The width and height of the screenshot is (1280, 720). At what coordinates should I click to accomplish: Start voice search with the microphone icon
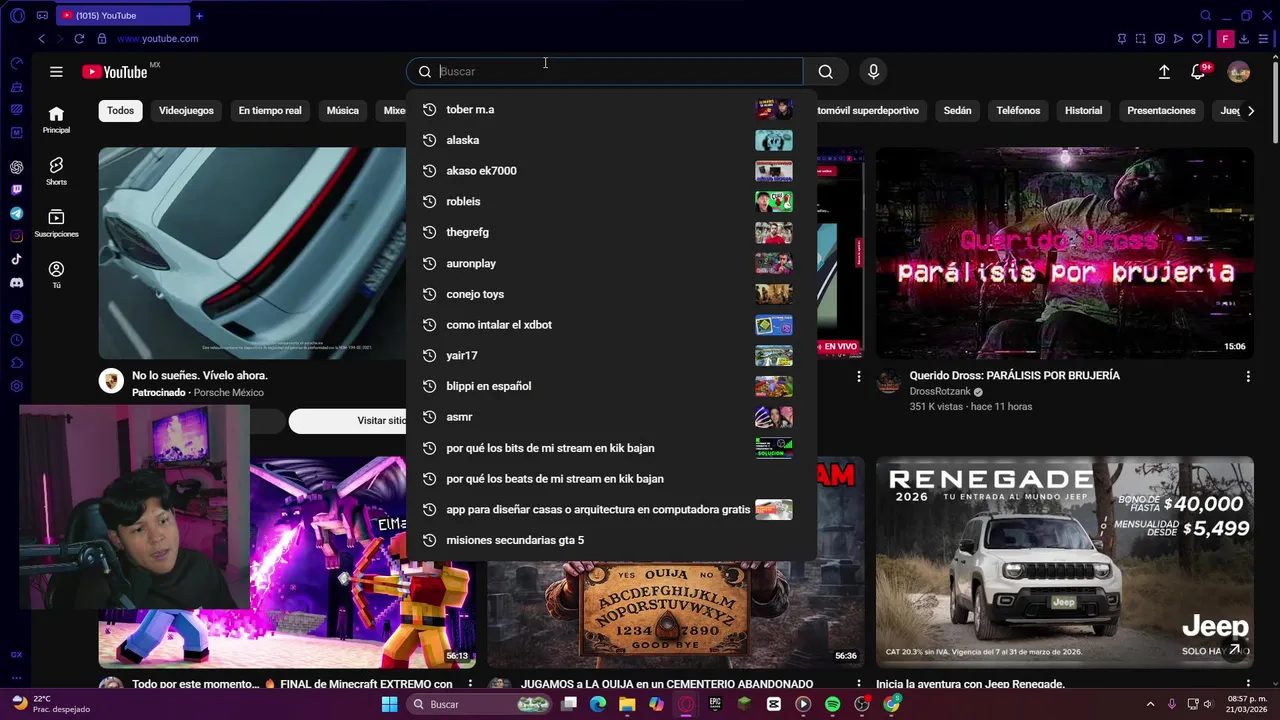coord(873,72)
